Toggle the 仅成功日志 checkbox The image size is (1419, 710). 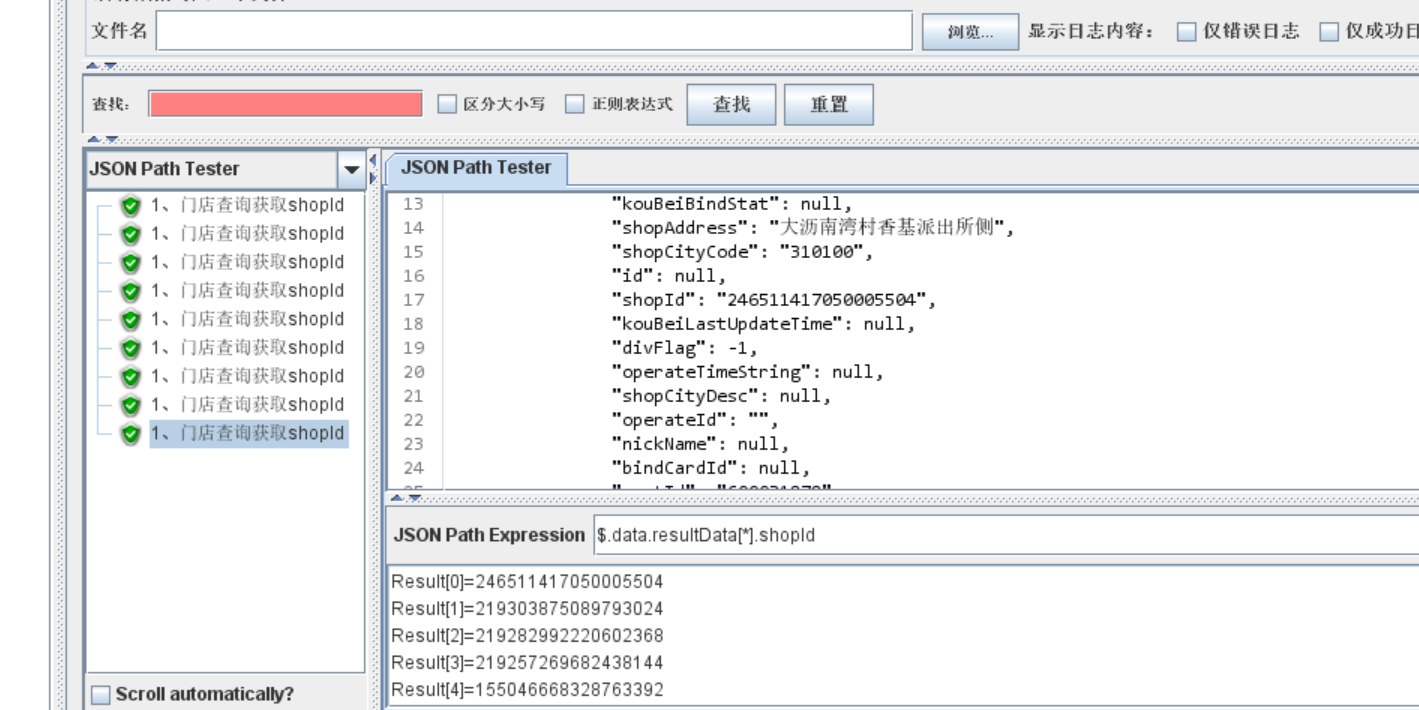pos(1329,31)
